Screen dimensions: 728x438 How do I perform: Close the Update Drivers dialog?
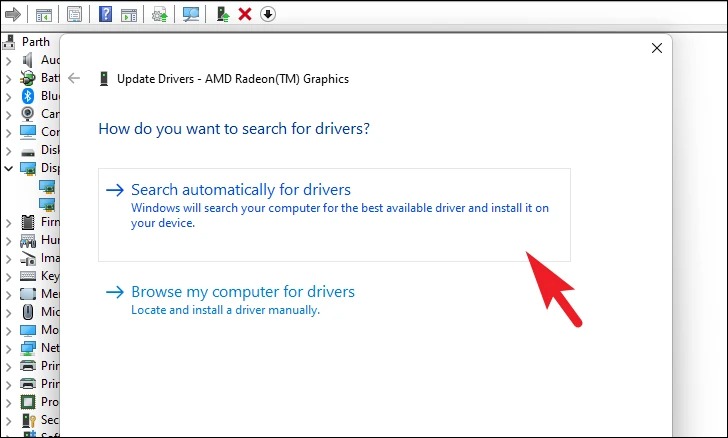656,48
